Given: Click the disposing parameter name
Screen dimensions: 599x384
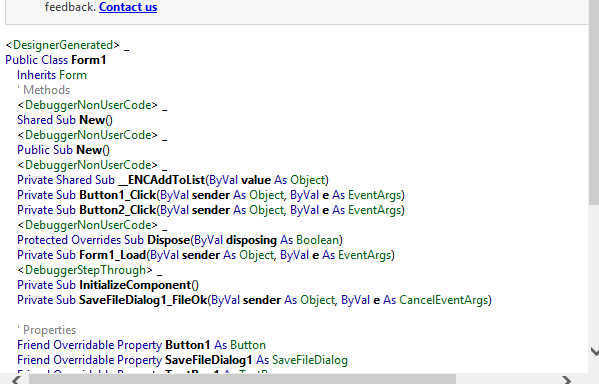Looking at the screenshot, I should click(251, 240).
